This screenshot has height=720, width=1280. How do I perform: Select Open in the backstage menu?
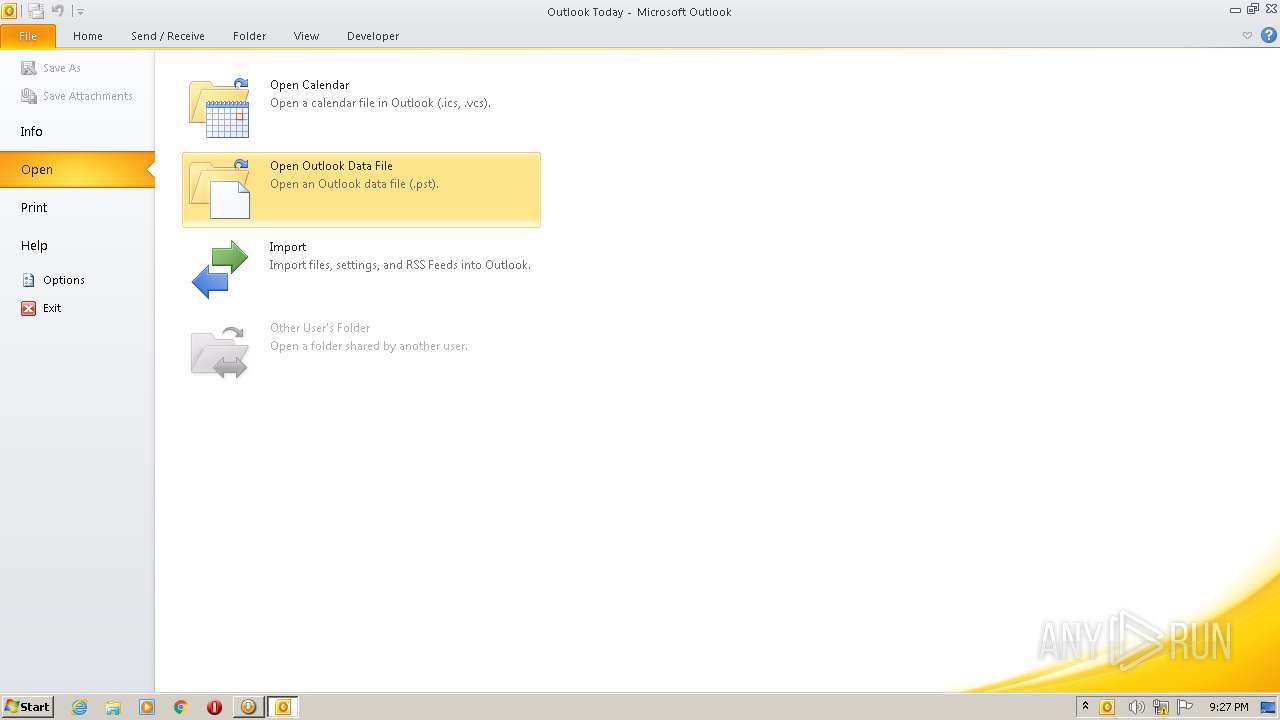click(77, 170)
